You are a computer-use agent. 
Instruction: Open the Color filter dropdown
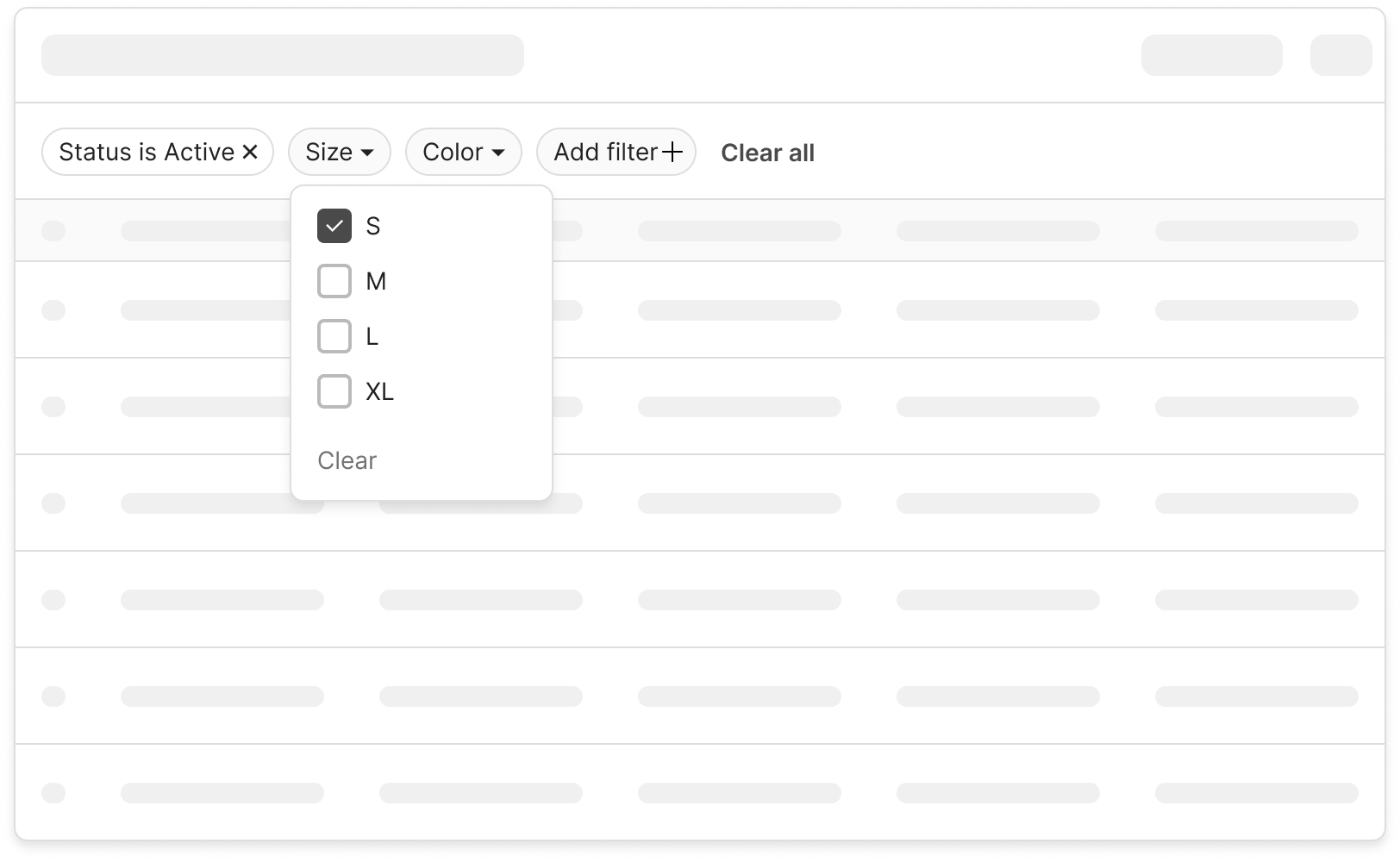click(x=463, y=152)
